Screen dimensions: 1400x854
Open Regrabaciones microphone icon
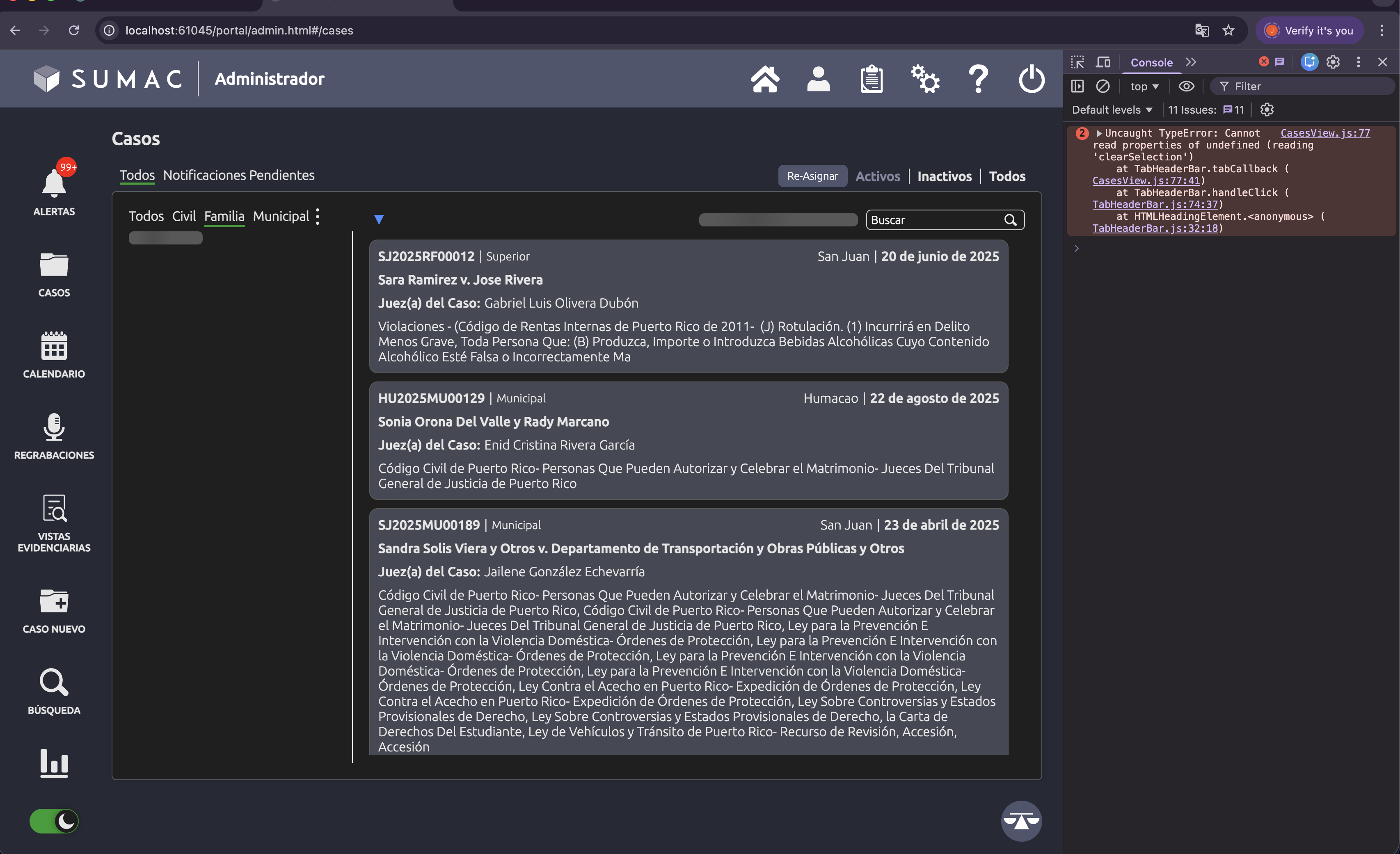[x=54, y=427]
